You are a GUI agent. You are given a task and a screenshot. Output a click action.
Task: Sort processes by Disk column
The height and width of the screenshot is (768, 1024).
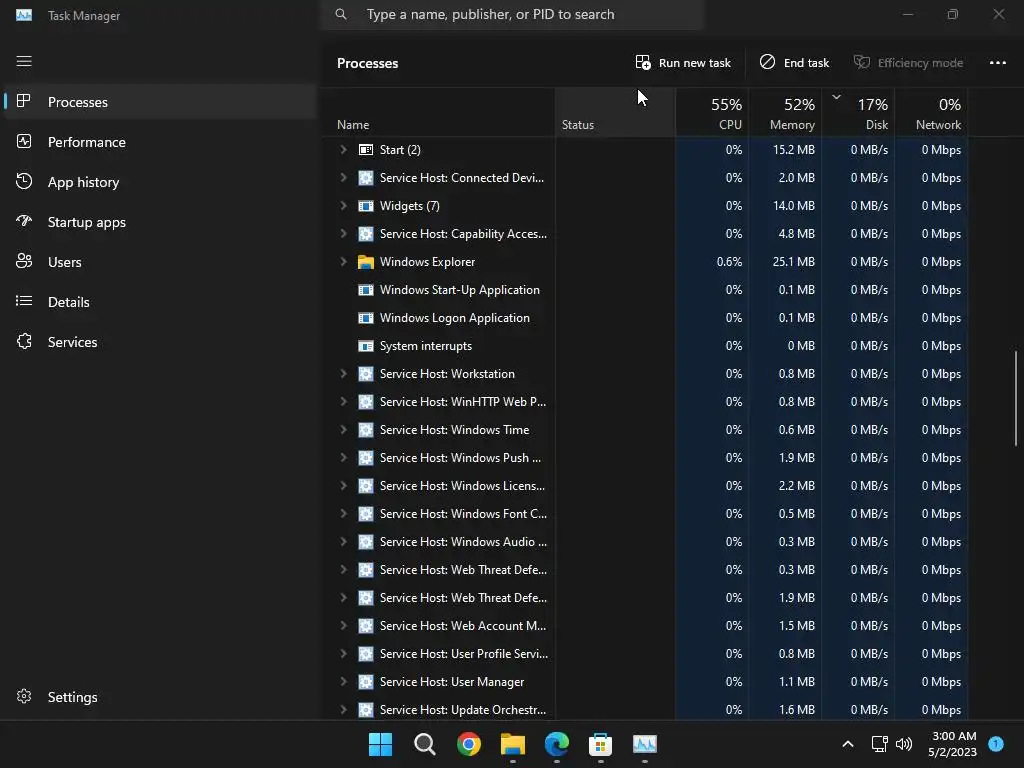858,112
